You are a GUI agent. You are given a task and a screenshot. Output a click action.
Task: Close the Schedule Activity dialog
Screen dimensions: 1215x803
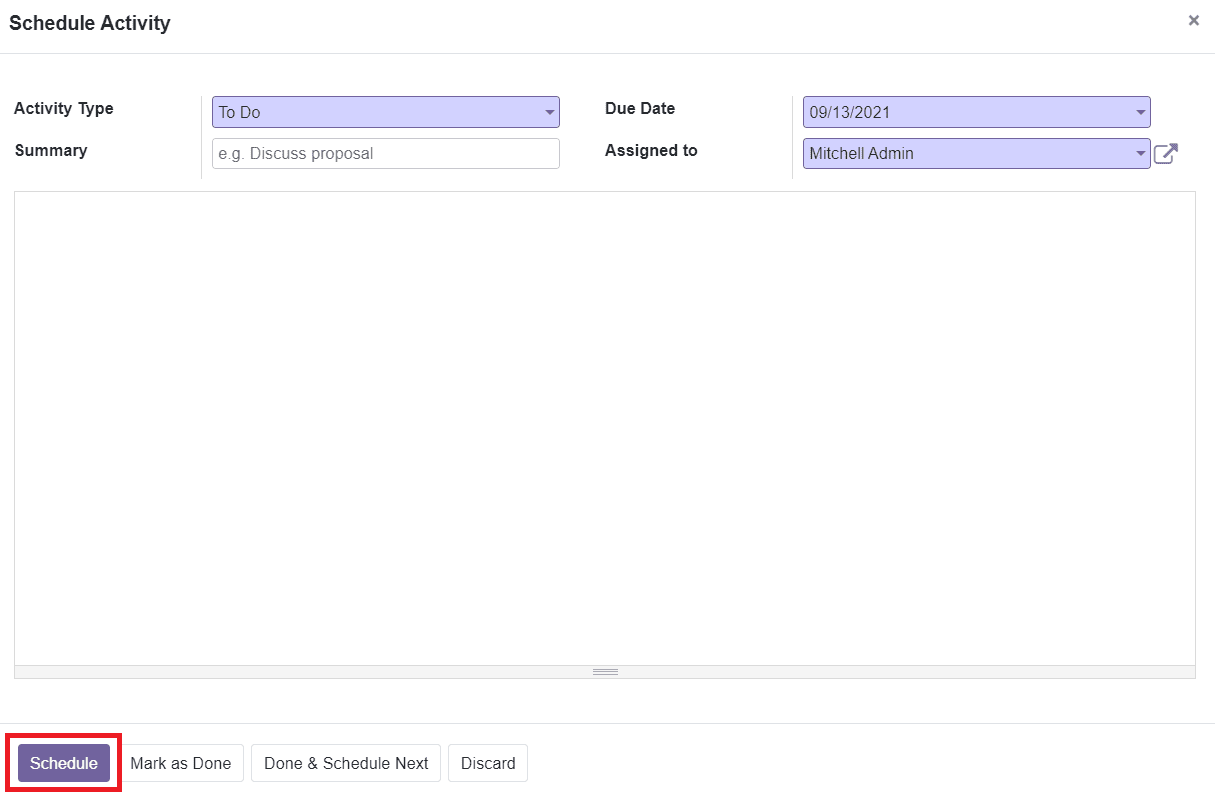click(x=1193, y=20)
